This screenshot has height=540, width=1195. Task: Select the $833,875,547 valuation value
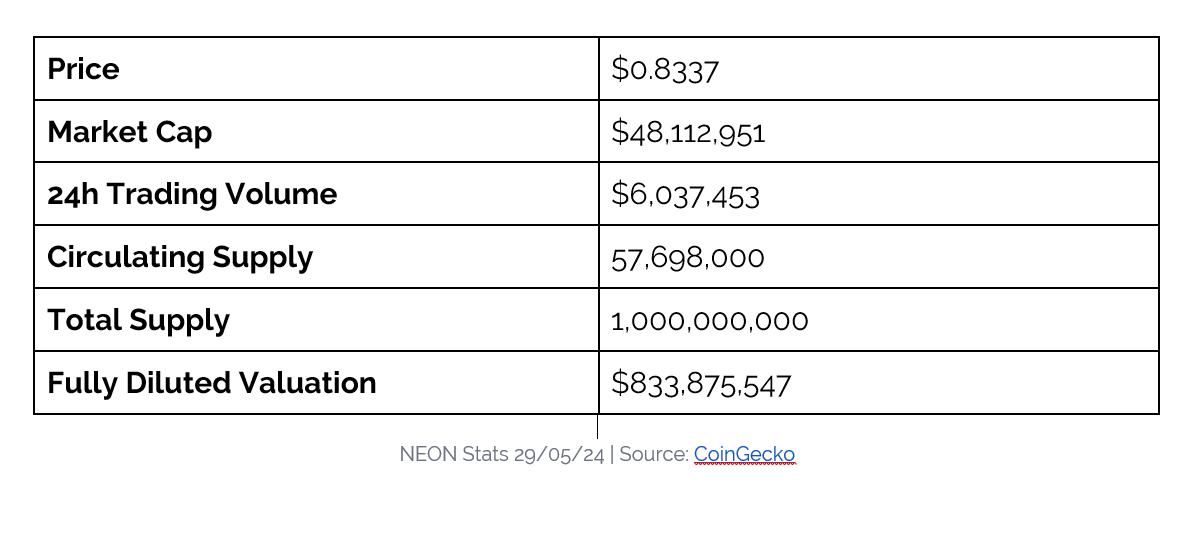click(x=701, y=383)
